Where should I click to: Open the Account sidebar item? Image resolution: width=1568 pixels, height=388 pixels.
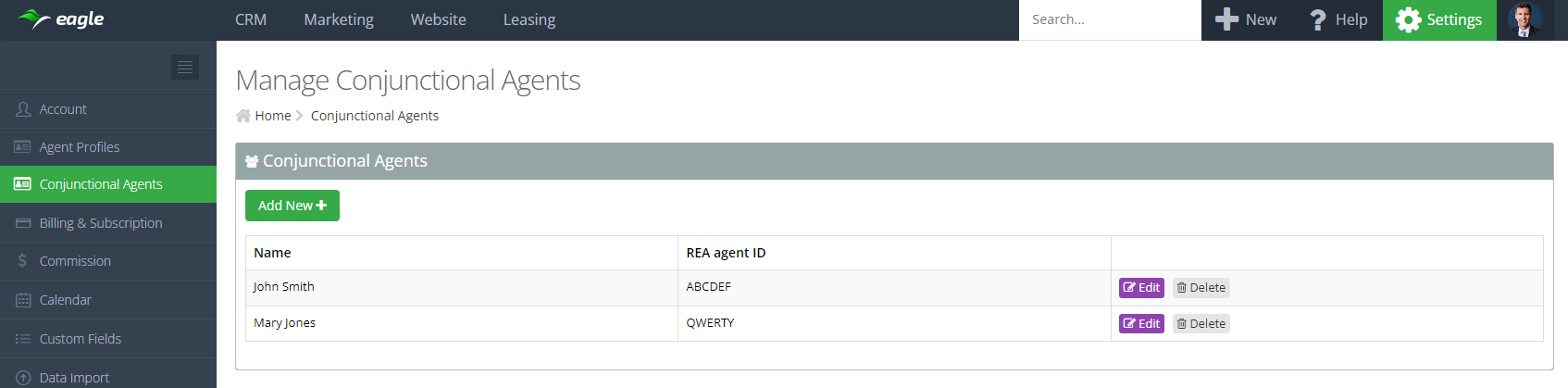pos(63,109)
